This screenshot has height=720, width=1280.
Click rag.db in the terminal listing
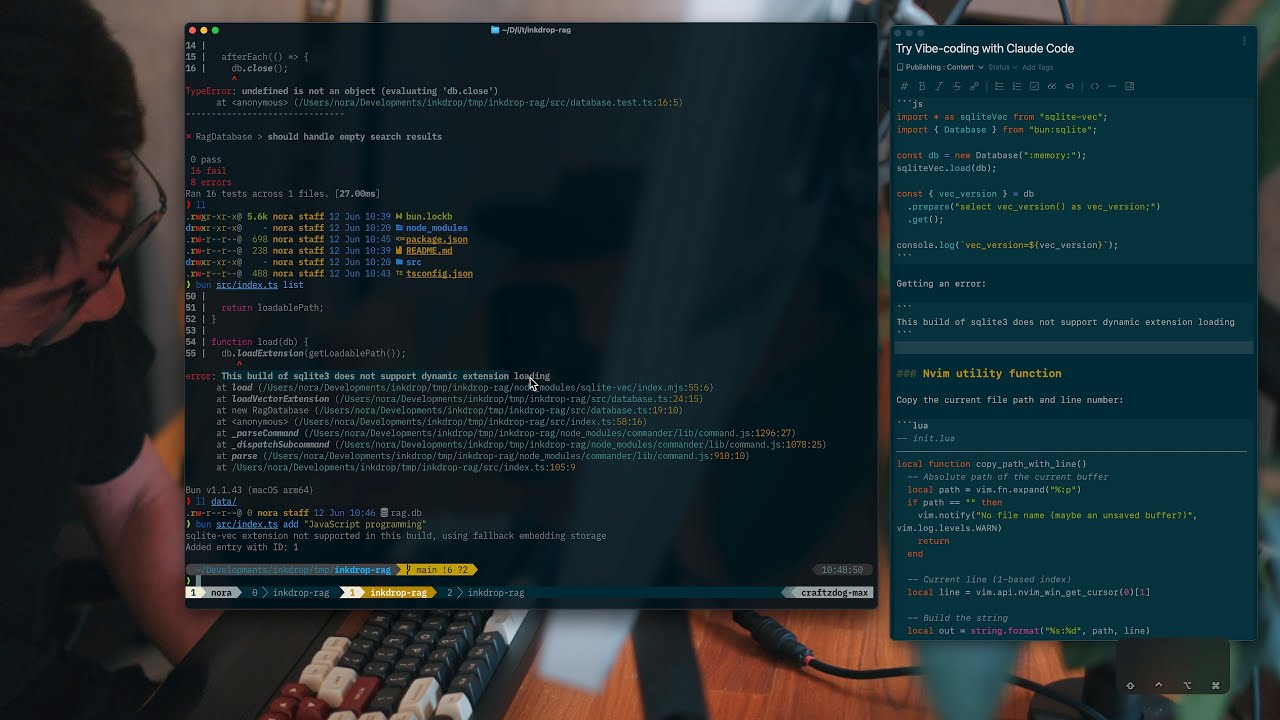click(x=406, y=513)
